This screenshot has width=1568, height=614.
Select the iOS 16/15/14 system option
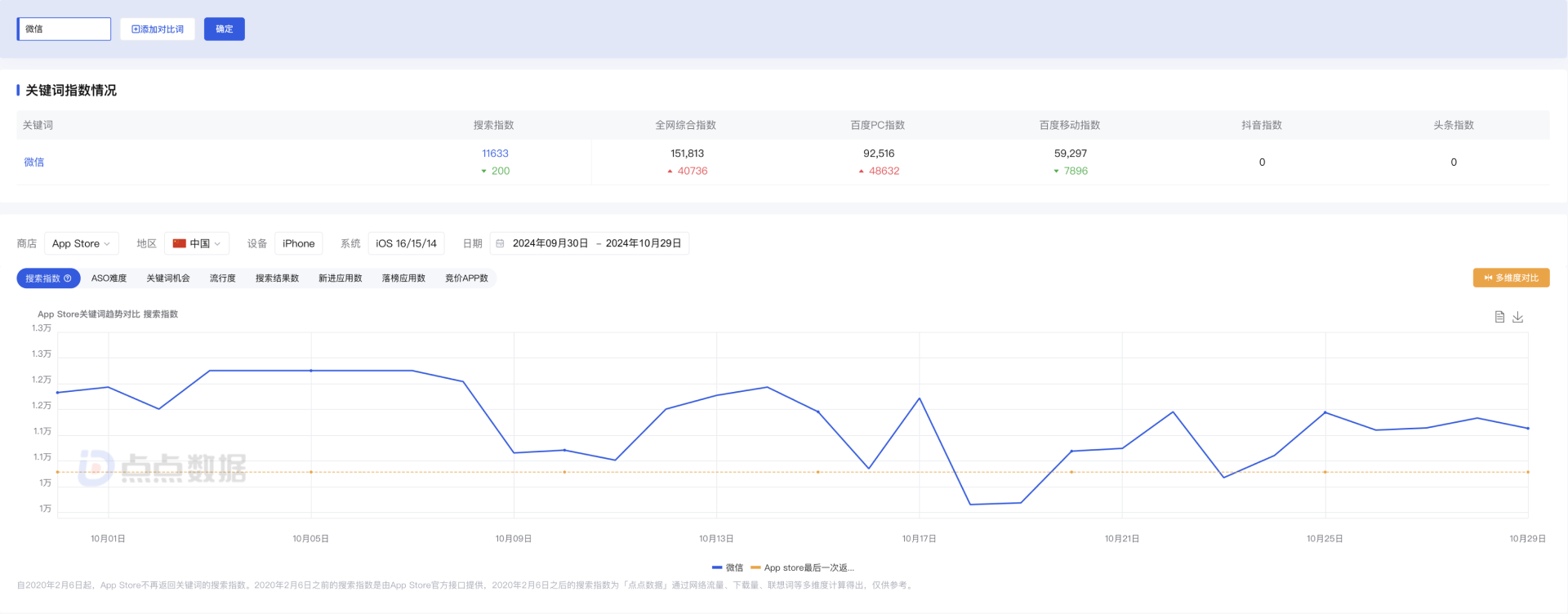(x=407, y=243)
